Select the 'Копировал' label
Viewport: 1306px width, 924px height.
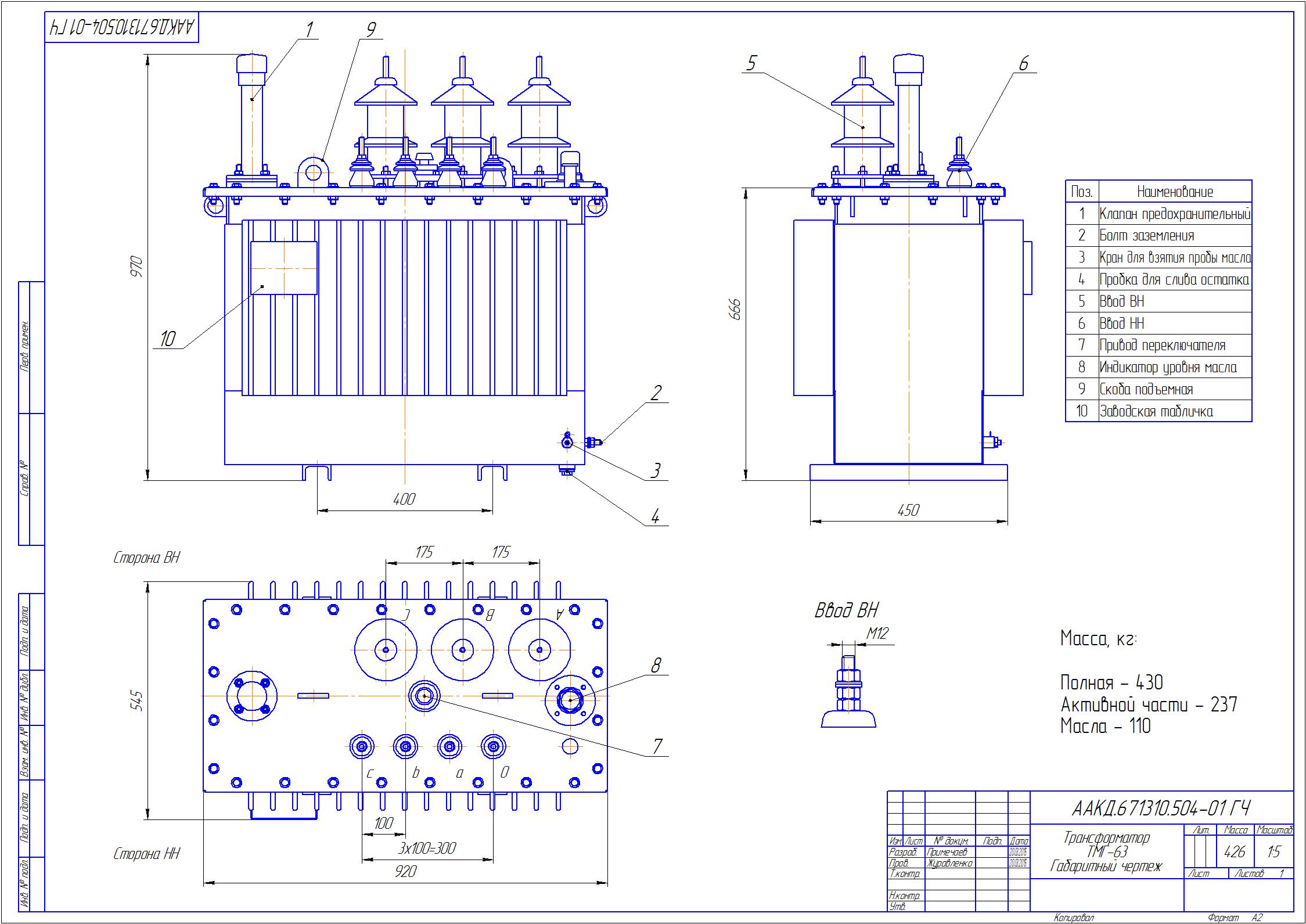(1074, 918)
